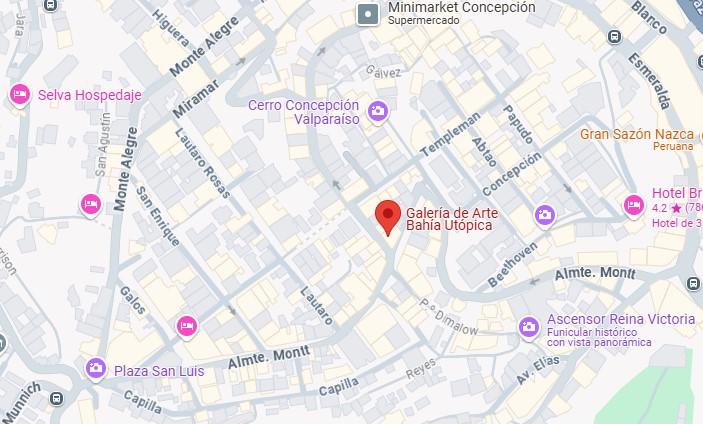Click the Galería de Arte Bahía Utópica label

[452, 219]
